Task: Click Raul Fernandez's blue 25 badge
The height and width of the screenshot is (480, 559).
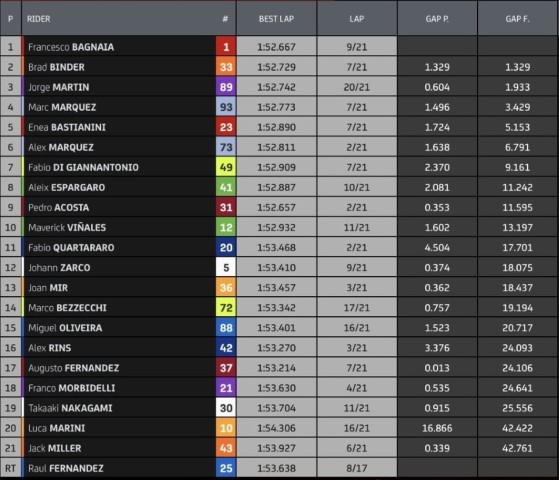Action: coord(226,468)
